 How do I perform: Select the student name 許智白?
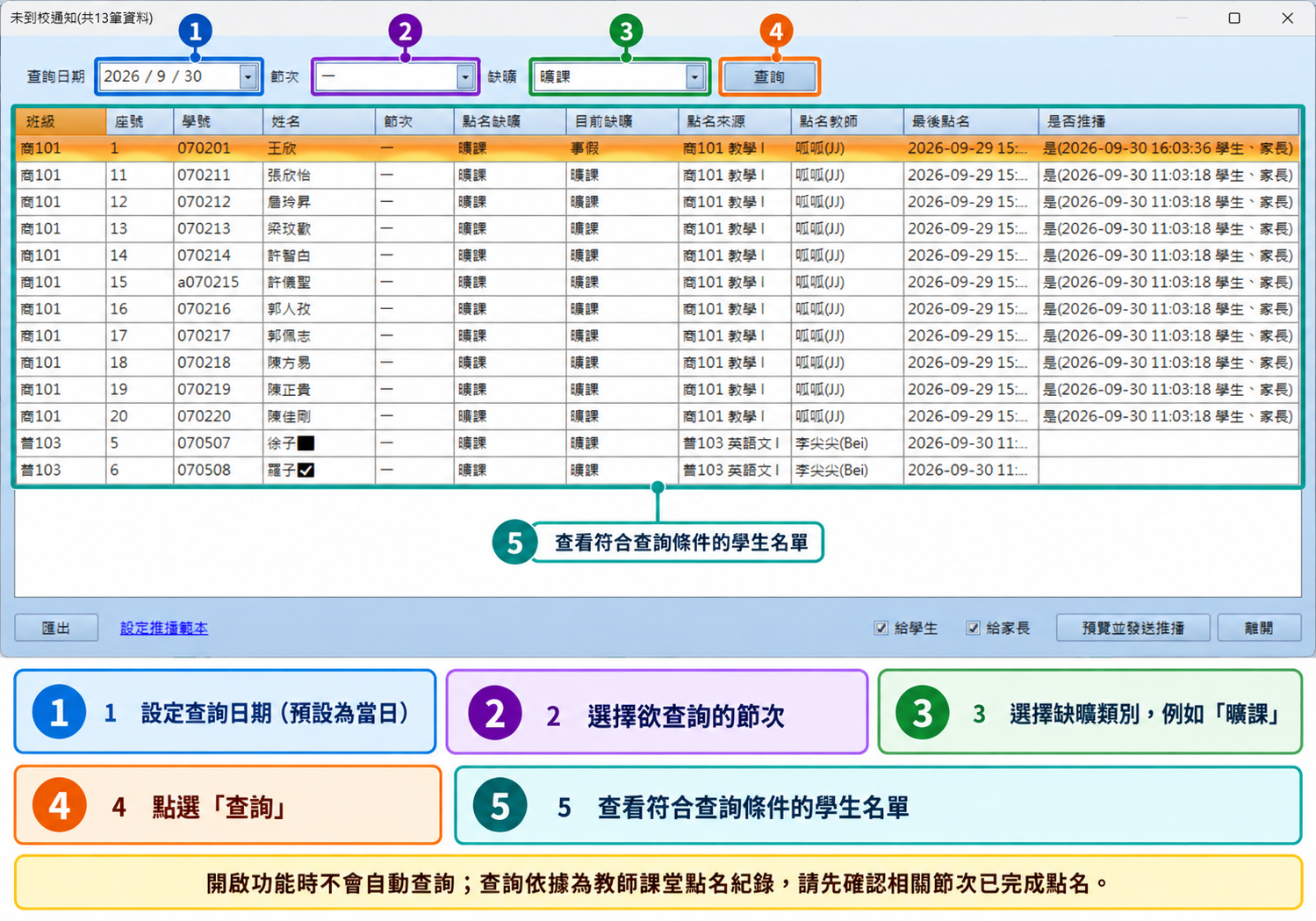click(x=290, y=255)
